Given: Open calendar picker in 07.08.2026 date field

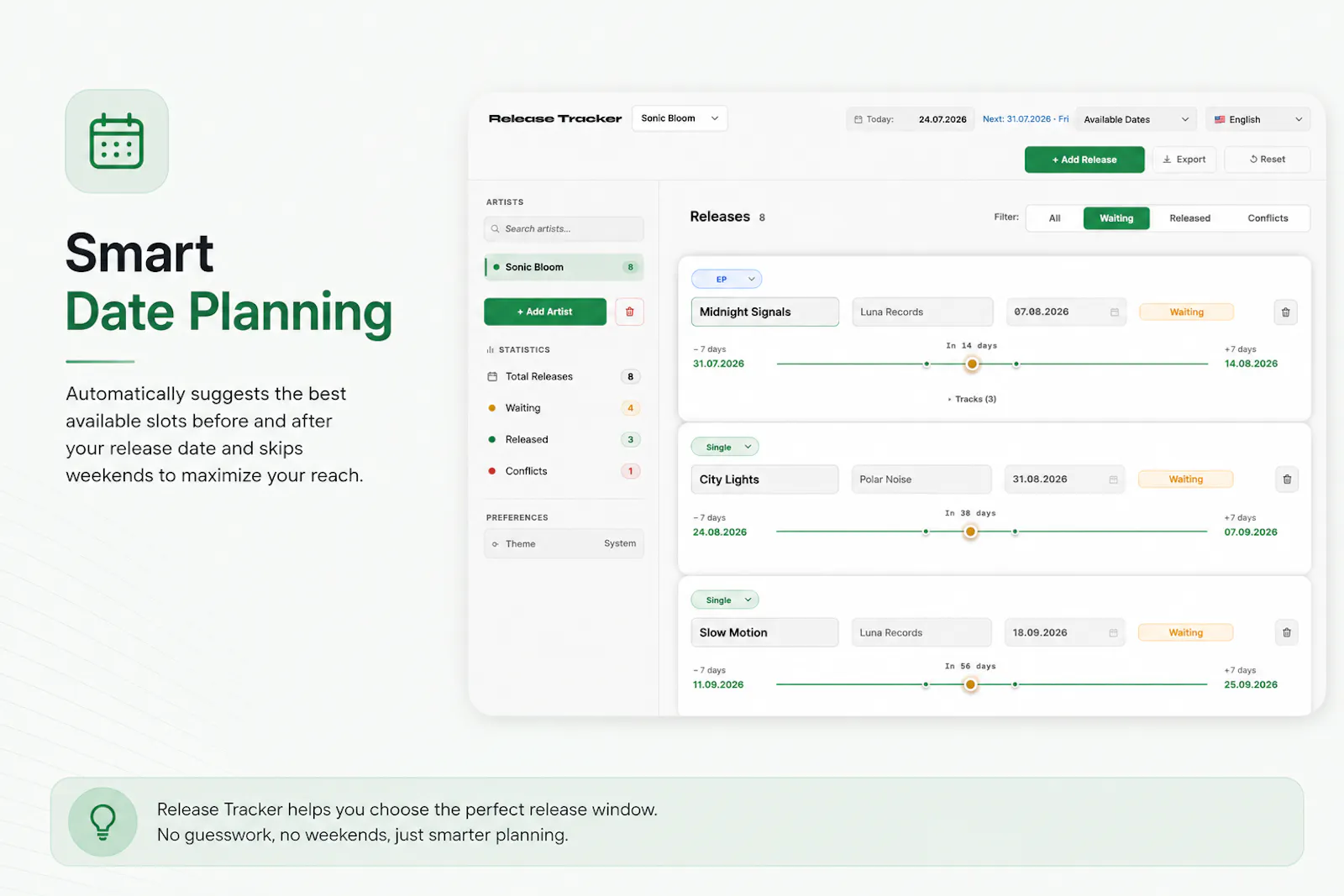Looking at the screenshot, I should point(1115,312).
